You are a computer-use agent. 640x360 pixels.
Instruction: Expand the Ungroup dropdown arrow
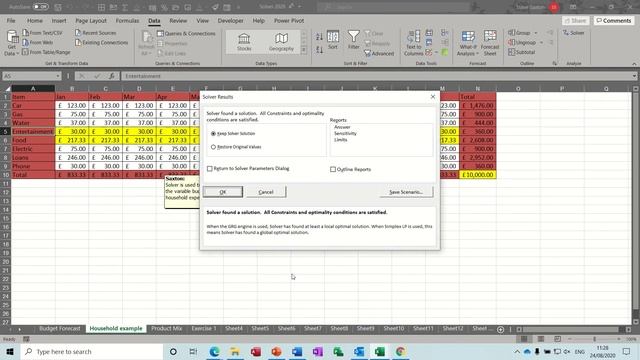542,42
